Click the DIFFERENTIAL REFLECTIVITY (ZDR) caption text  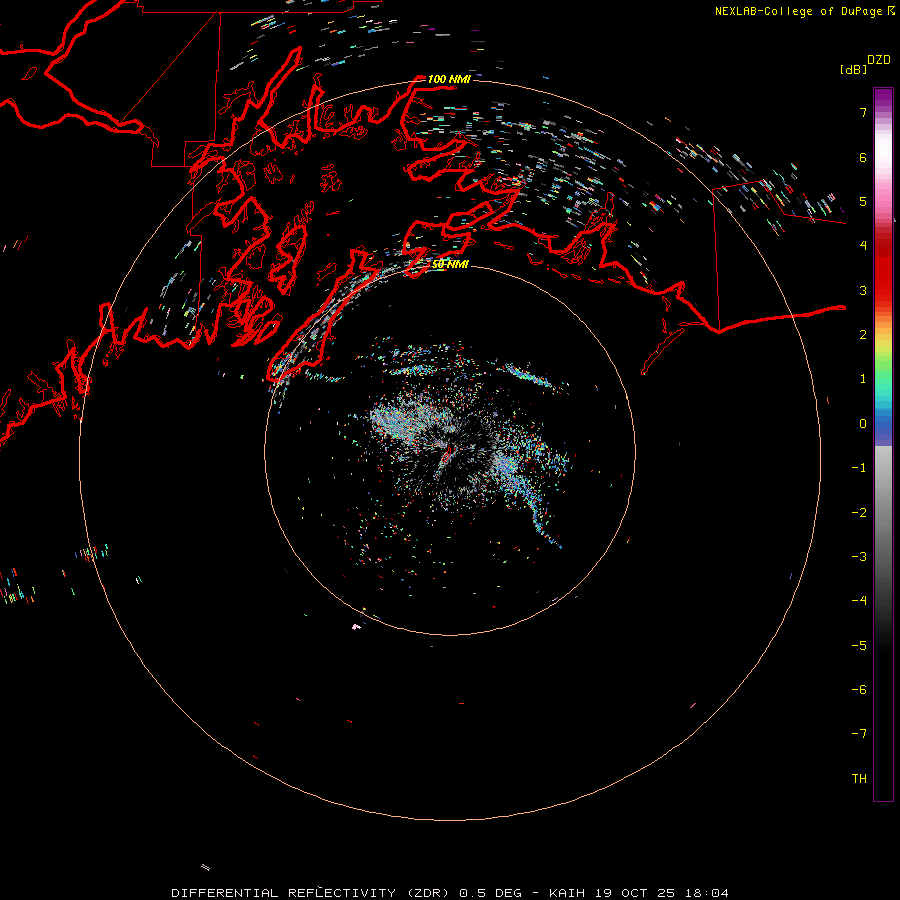pyautogui.click(x=312, y=893)
